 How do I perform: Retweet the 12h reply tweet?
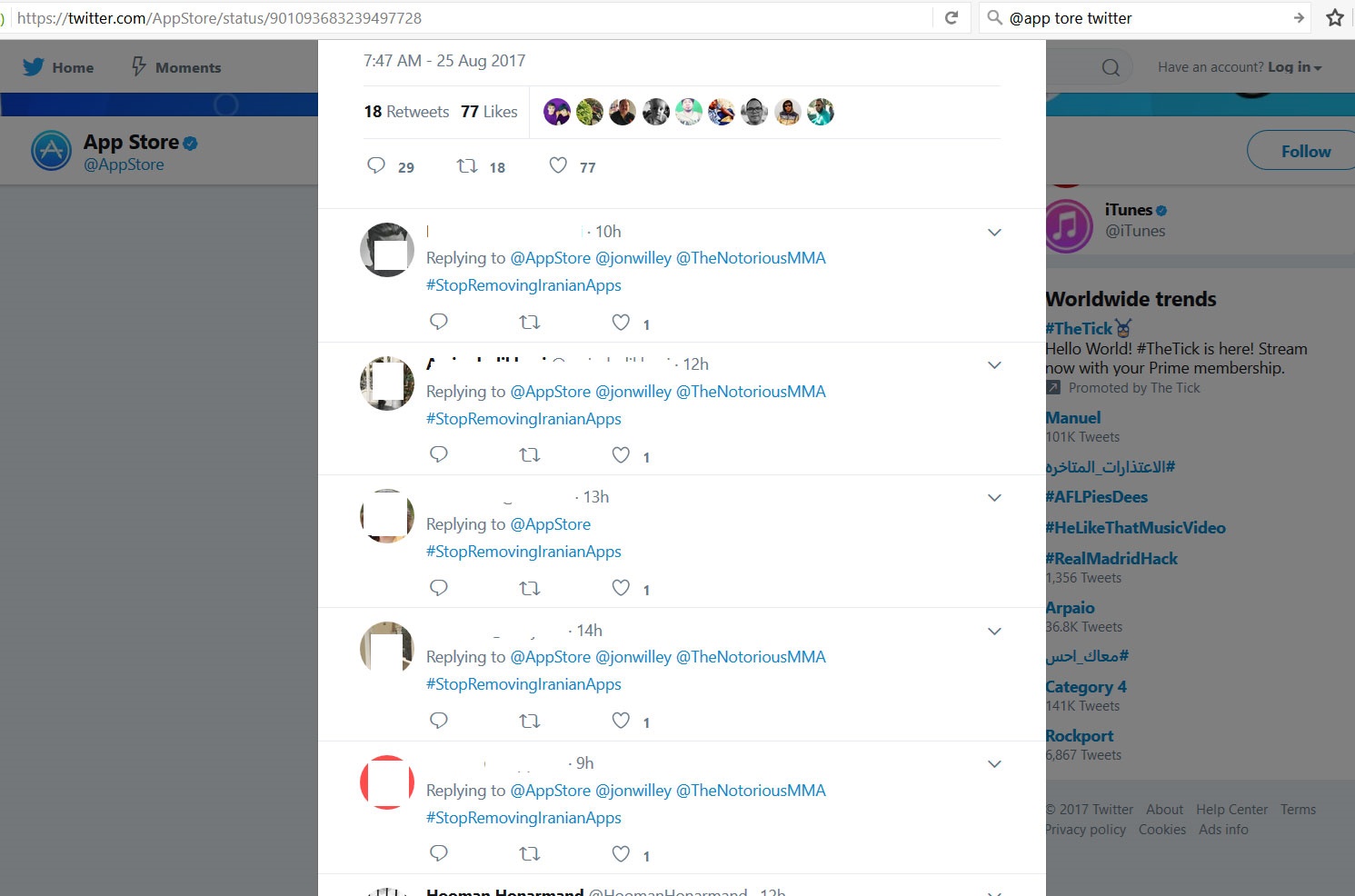point(530,454)
